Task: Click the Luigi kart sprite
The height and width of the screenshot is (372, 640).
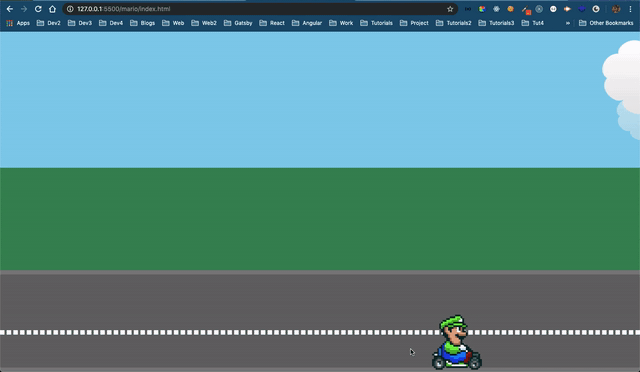Action: click(457, 342)
